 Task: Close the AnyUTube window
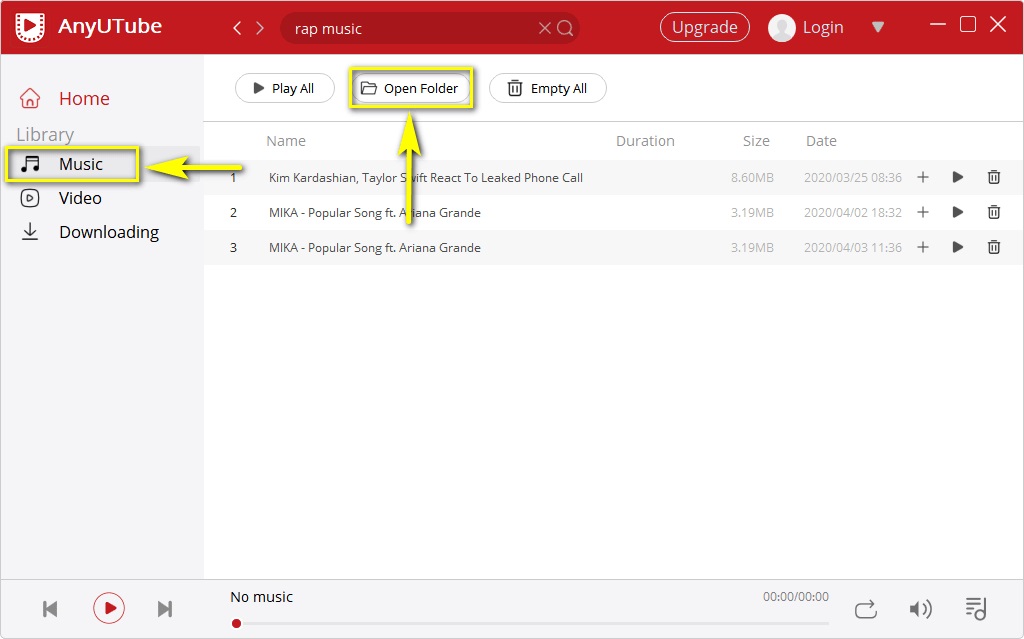(998, 25)
